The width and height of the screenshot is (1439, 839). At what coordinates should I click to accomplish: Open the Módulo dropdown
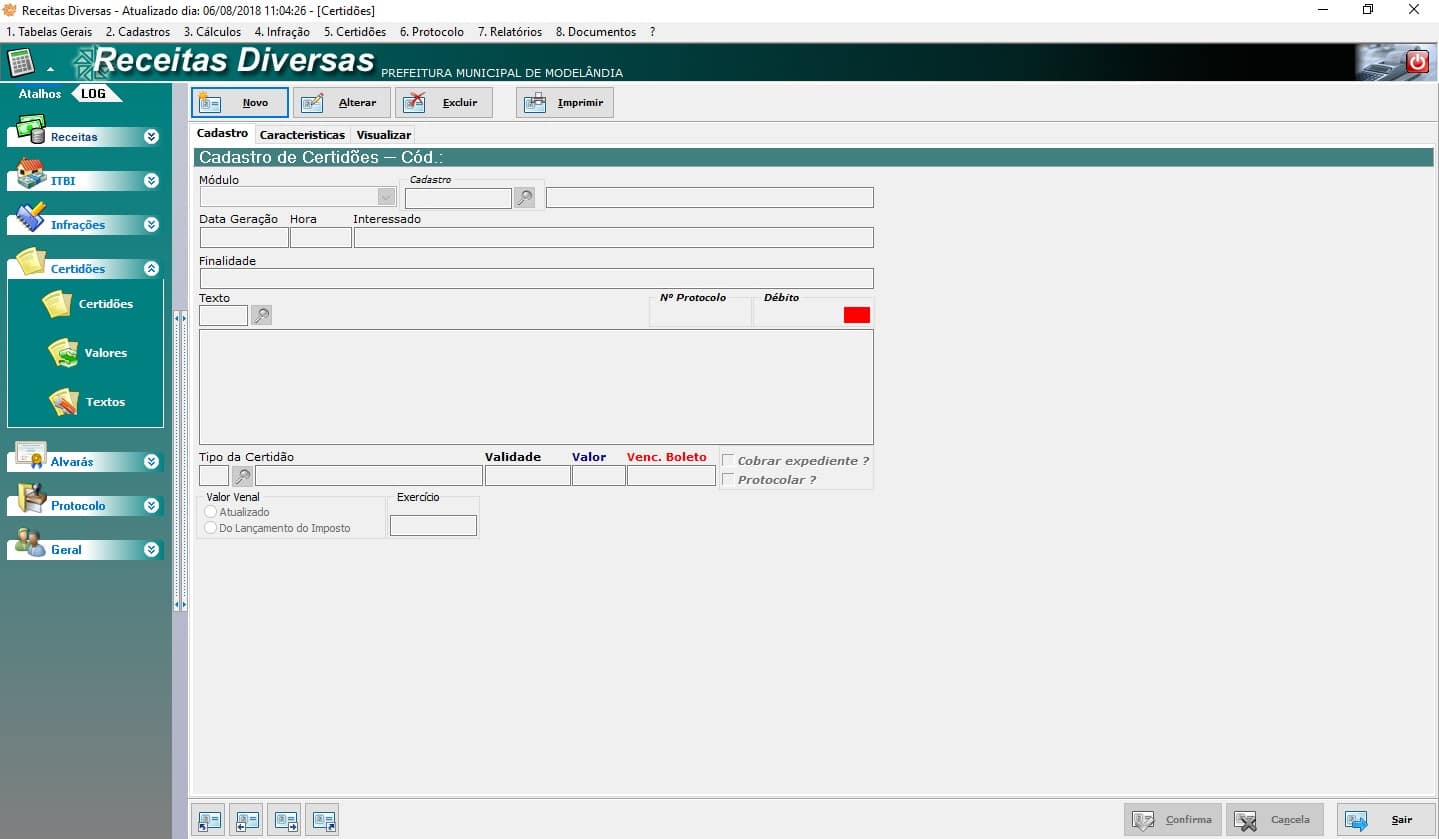point(386,198)
